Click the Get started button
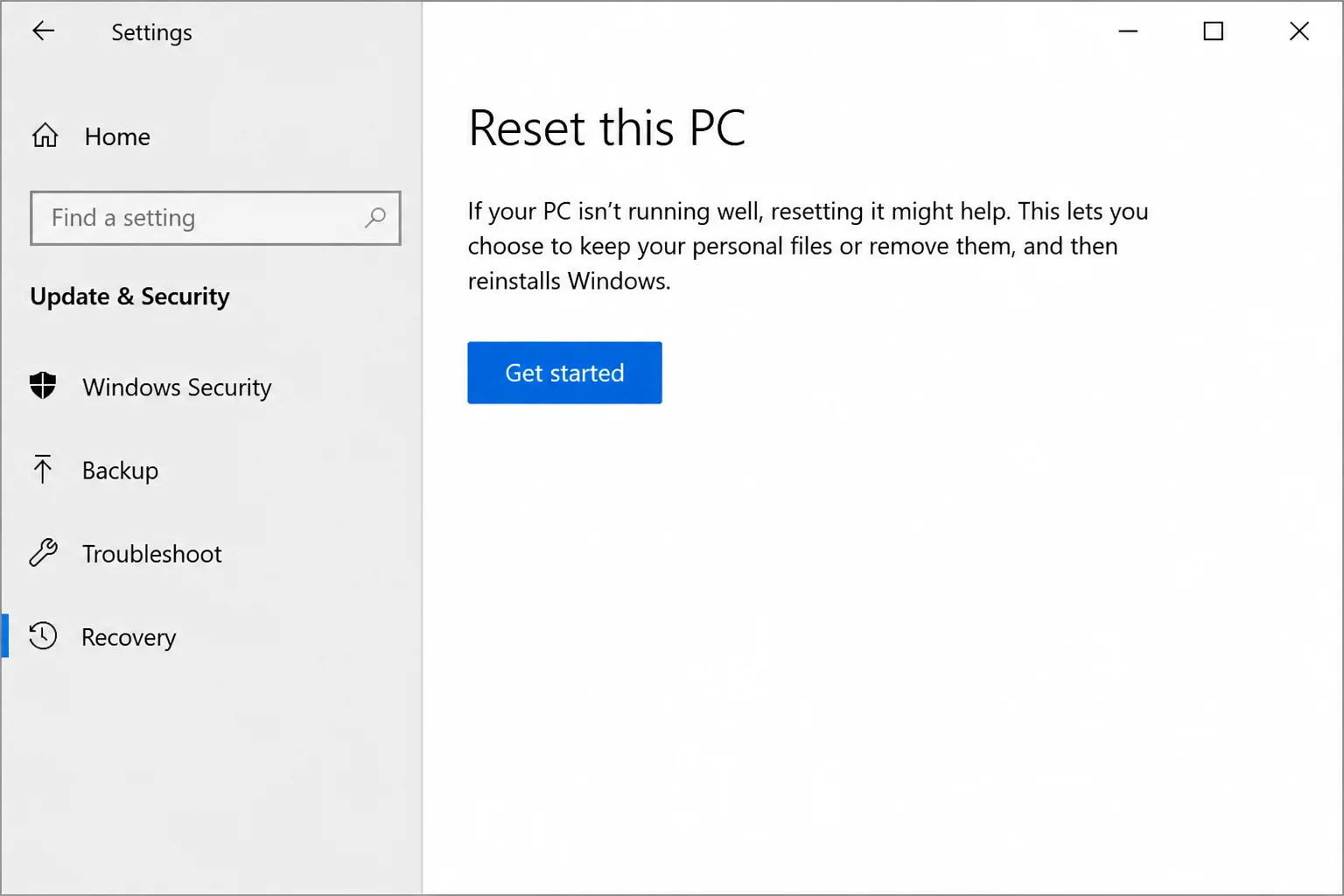 (x=564, y=373)
